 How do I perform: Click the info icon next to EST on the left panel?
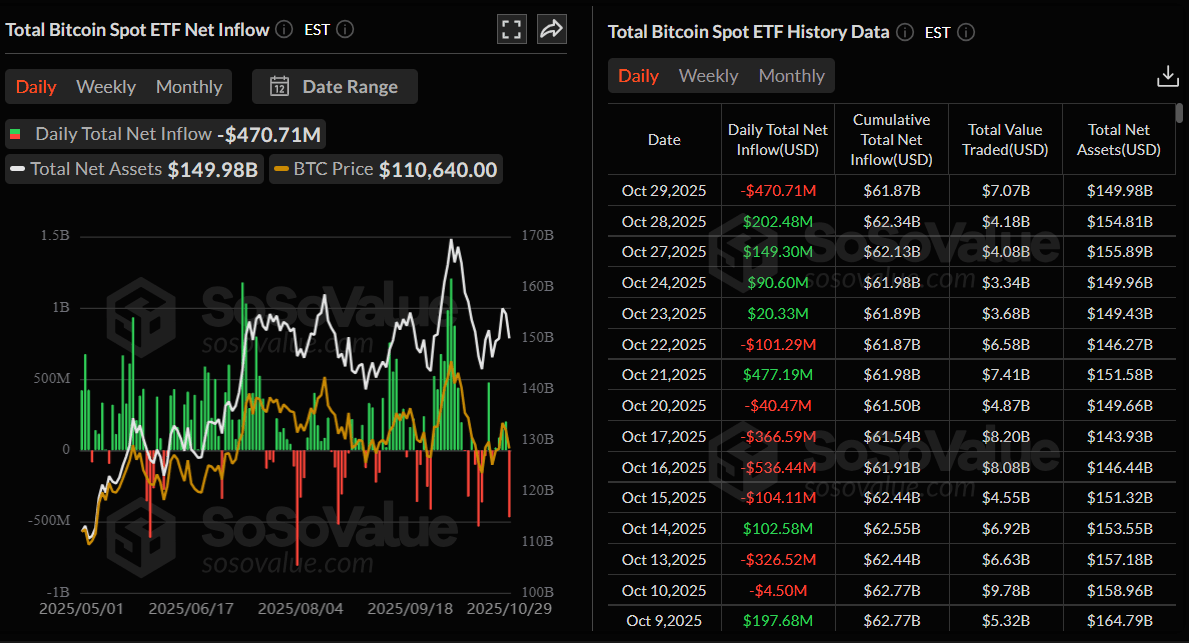[x=344, y=29]
